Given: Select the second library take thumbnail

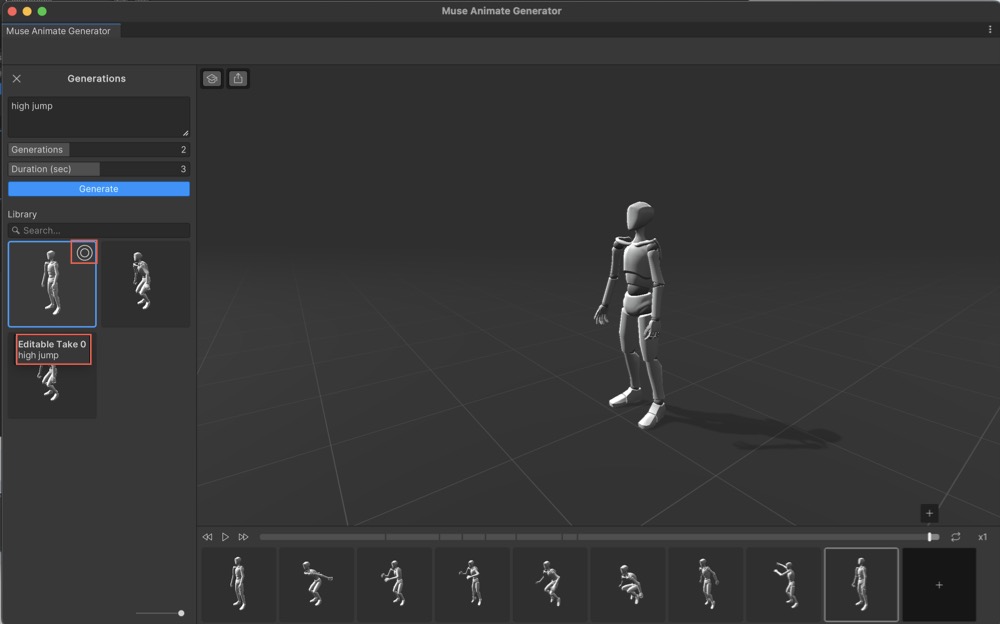Looking at the screenshot, I should click(145, 284).
